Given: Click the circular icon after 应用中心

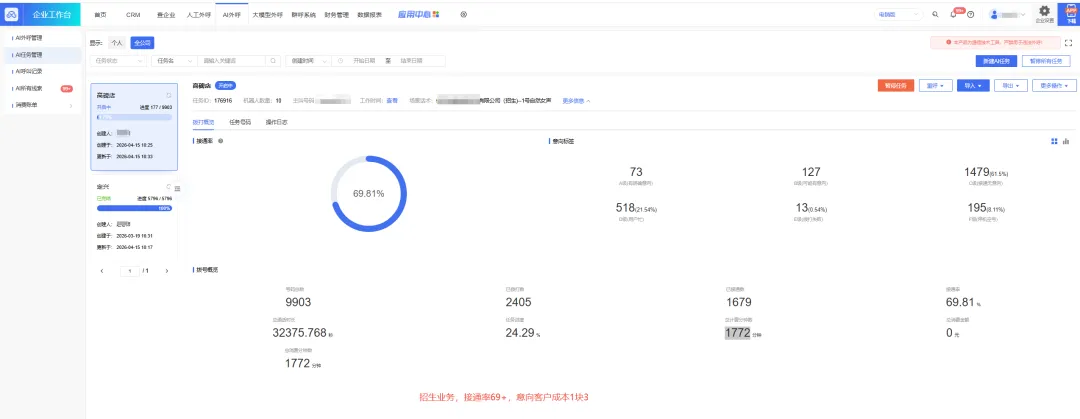Looking at the screenshot, I should tap(463, 14).
